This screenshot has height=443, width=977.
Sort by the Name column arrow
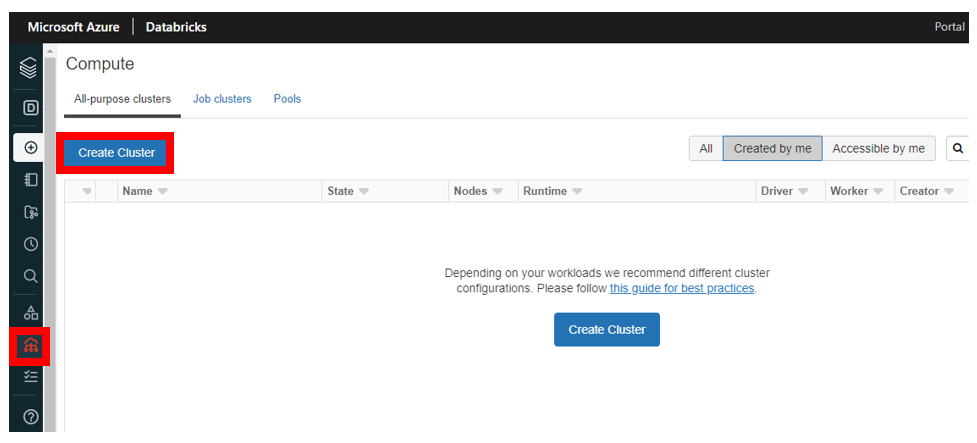(x=163, y=192)
